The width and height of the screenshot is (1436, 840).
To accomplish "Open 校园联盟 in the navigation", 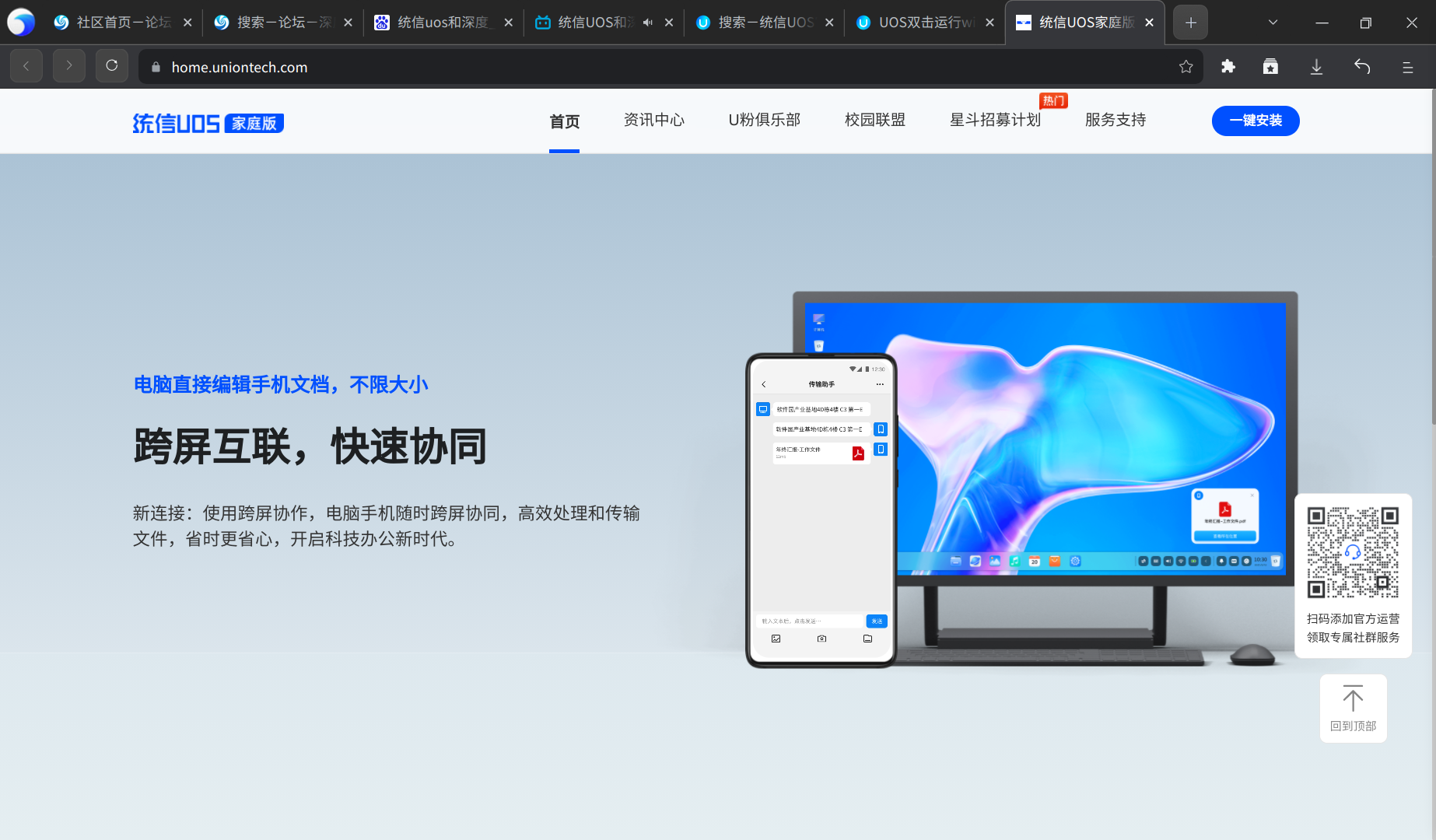I will point(875,120).
